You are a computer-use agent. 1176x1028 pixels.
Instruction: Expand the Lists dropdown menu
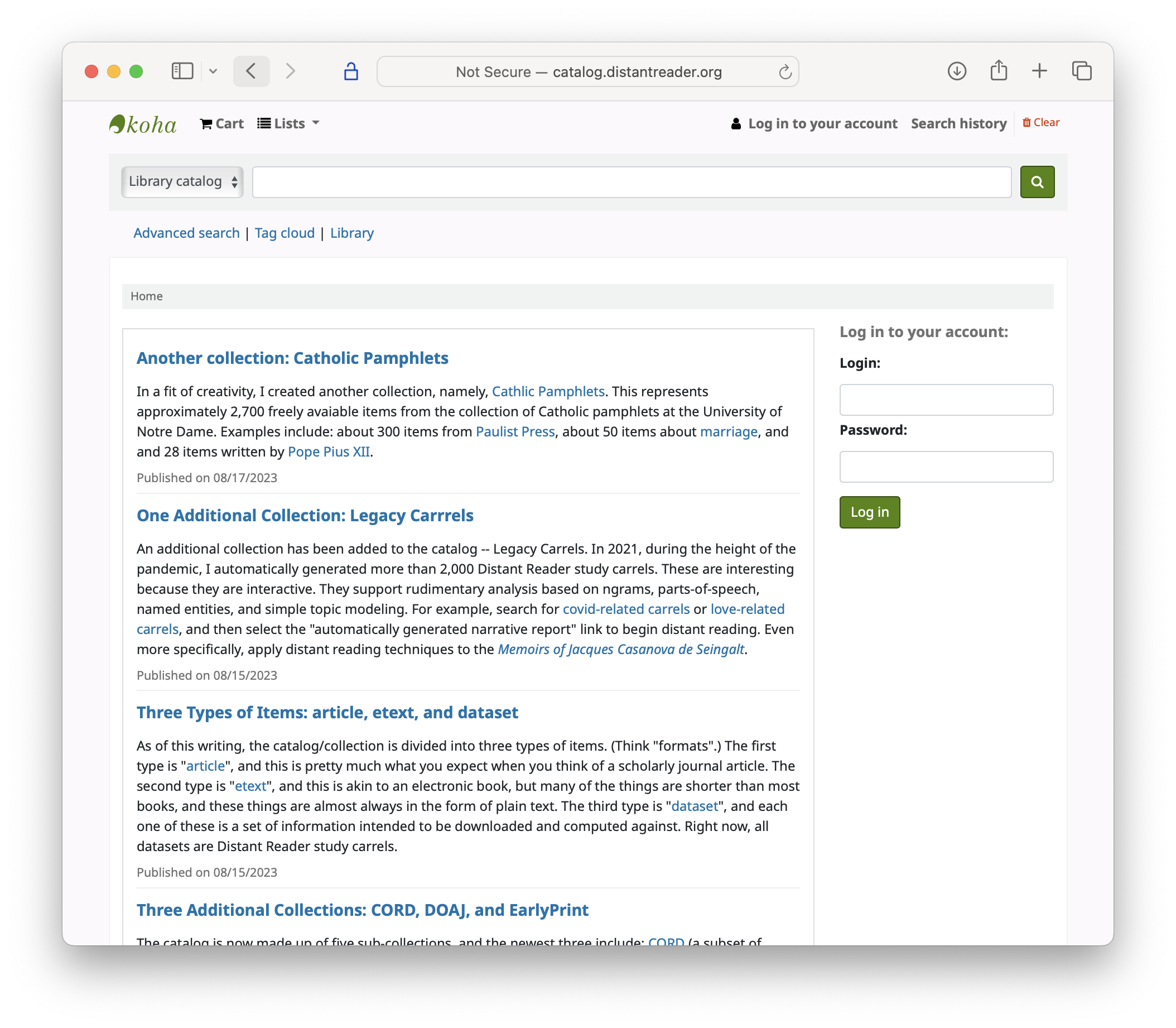pos(288,124)
